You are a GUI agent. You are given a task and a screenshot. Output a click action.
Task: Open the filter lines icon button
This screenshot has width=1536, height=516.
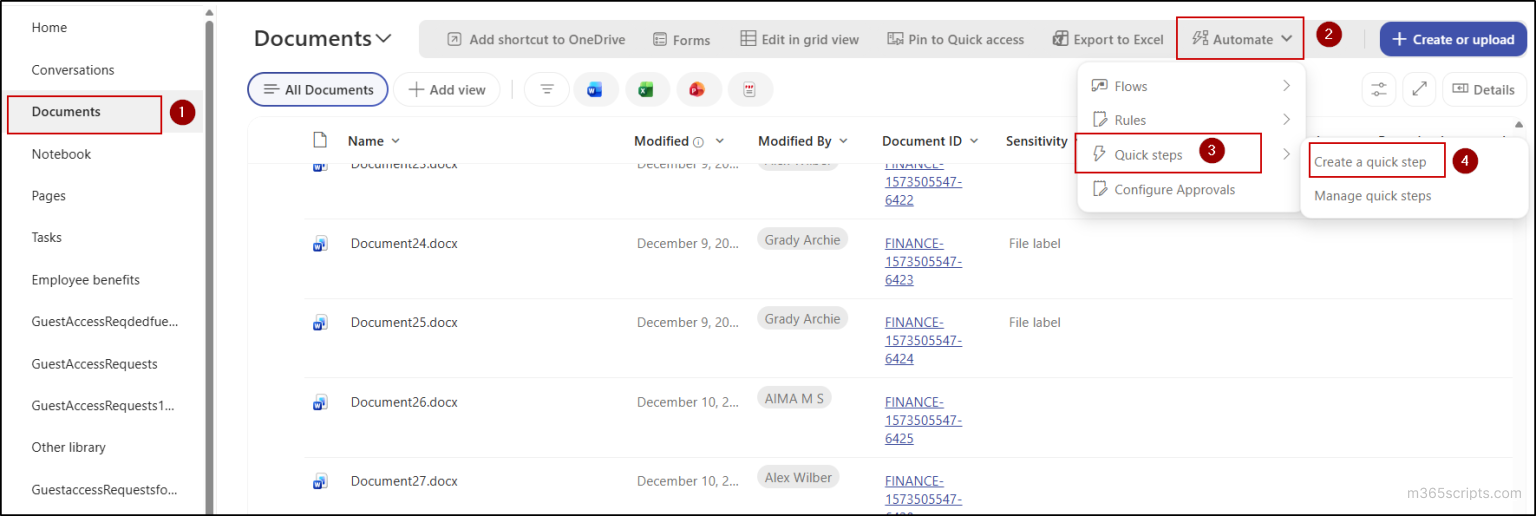coord(547,89)
